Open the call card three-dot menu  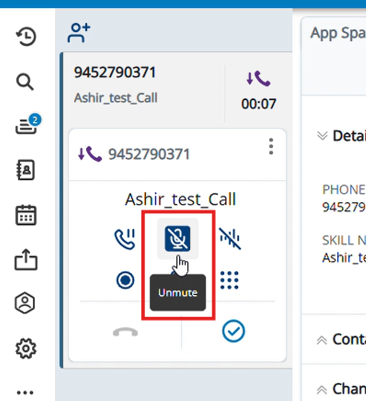(271, 147)
